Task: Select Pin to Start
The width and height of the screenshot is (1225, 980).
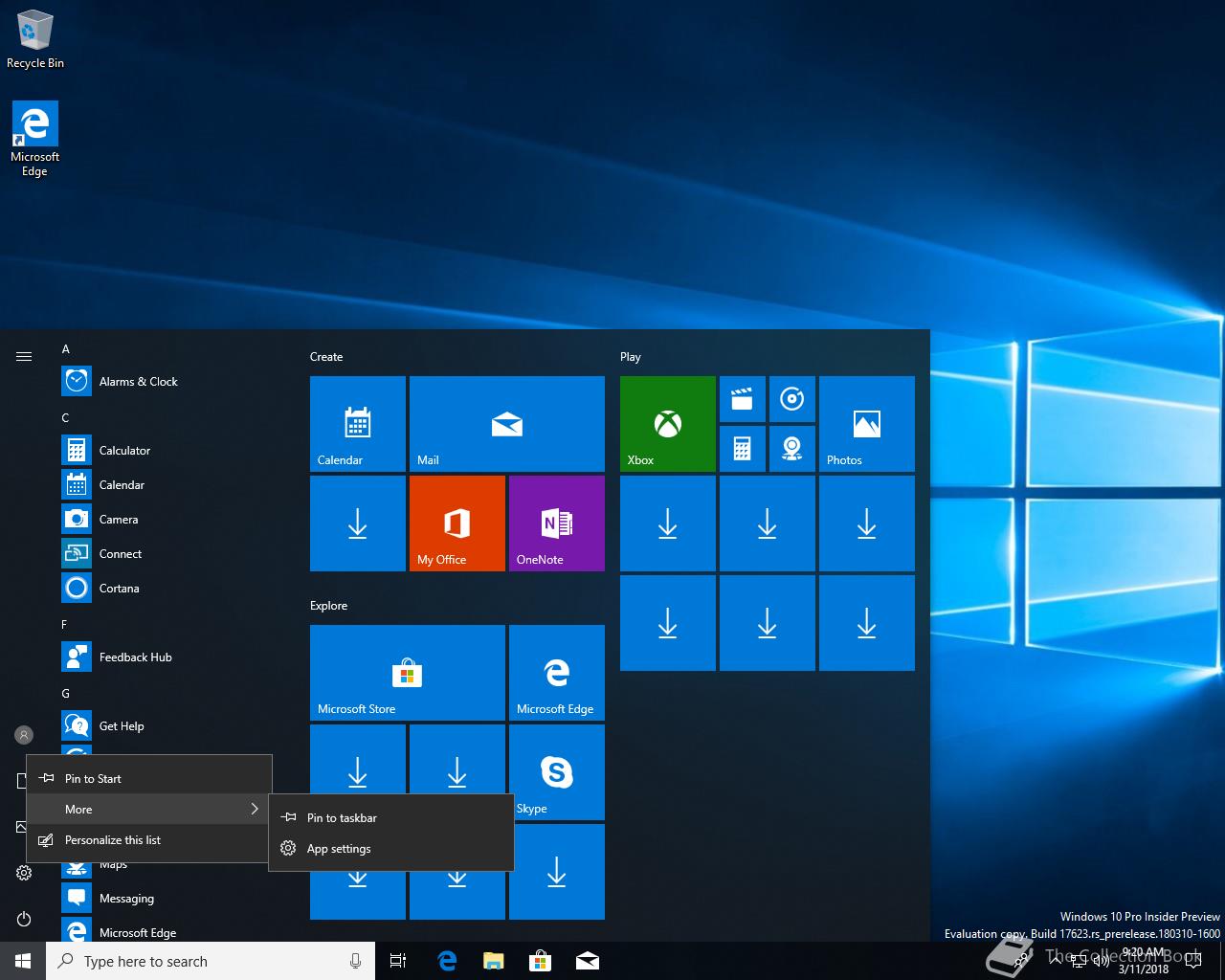Action: (149, 778)
